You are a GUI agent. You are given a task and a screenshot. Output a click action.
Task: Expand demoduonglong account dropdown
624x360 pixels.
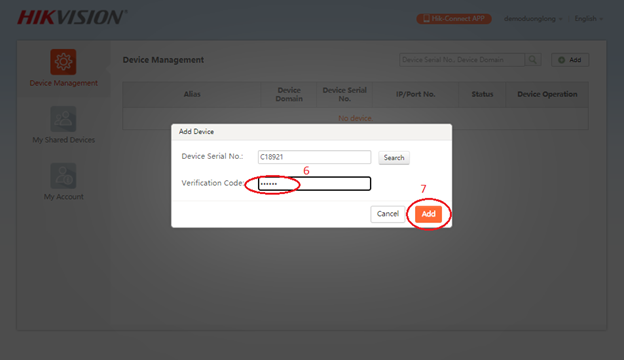point(533,19)
